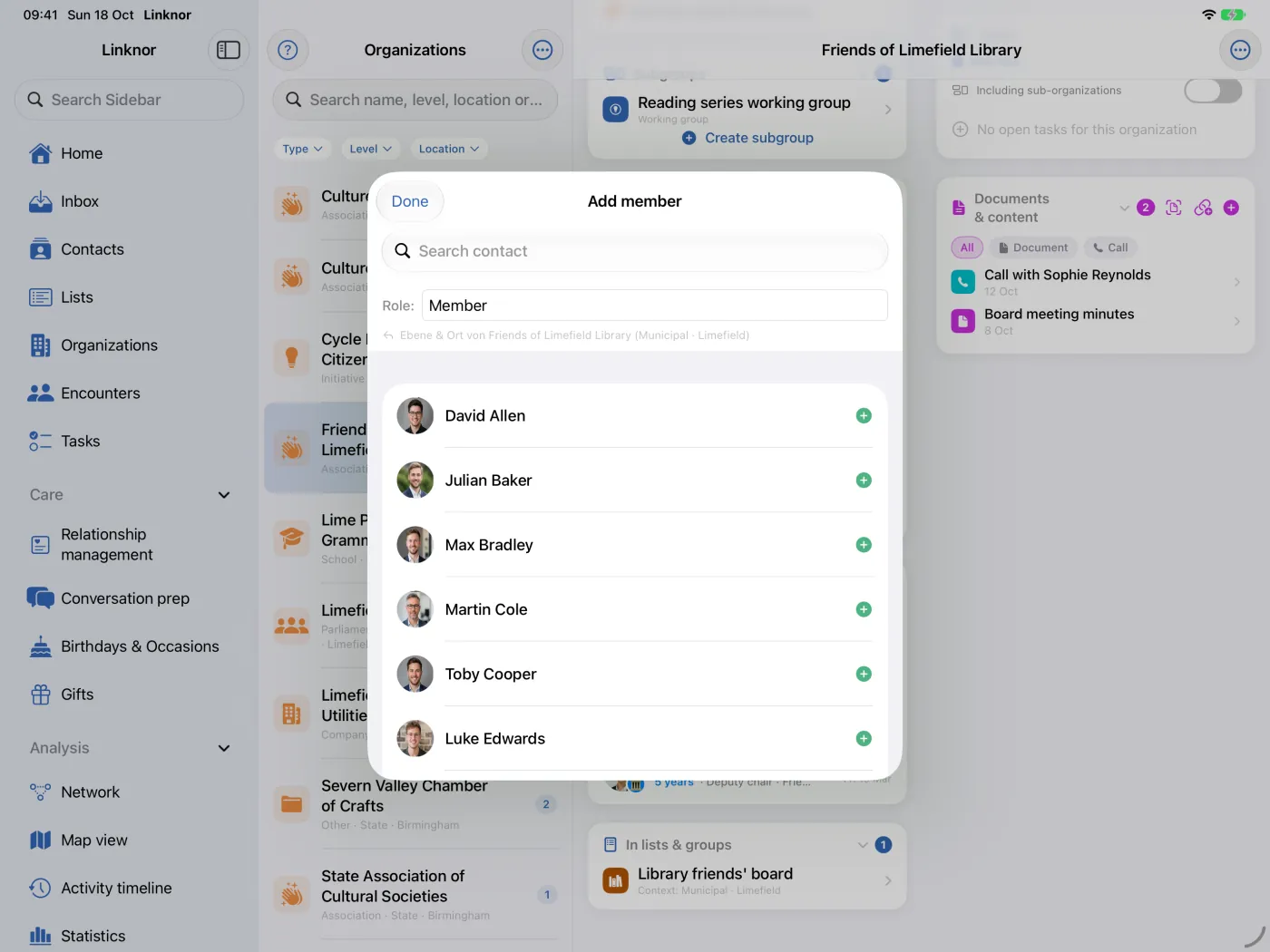The width and height of the screenshot is (1270, 952).
Task: Add Luke Edwards with green plus
Action: (864, 739)
